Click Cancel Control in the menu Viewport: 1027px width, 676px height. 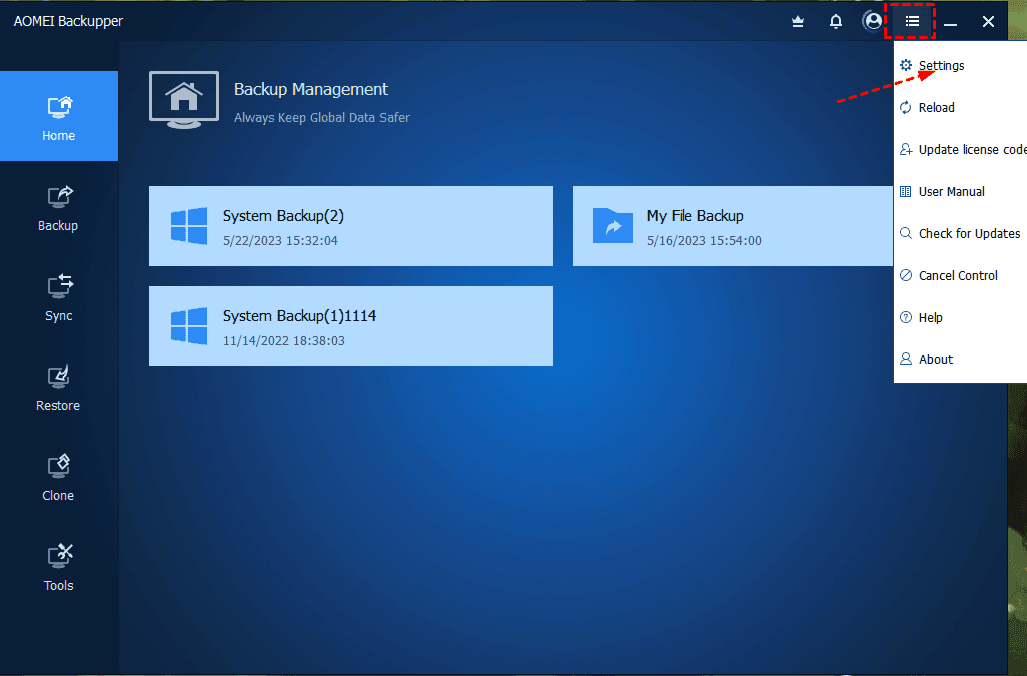pyautogui.click(x=957, y=276)
